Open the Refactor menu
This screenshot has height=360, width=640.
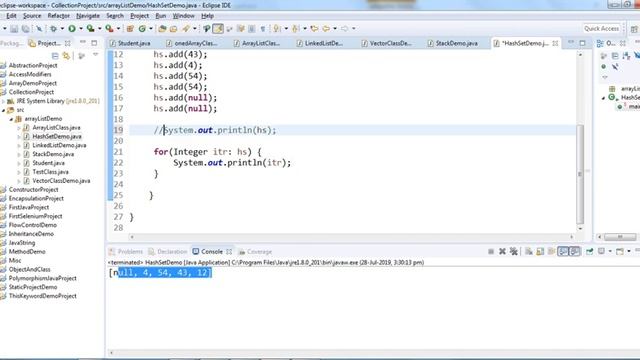pyautogui.click(x=58, y=16)
